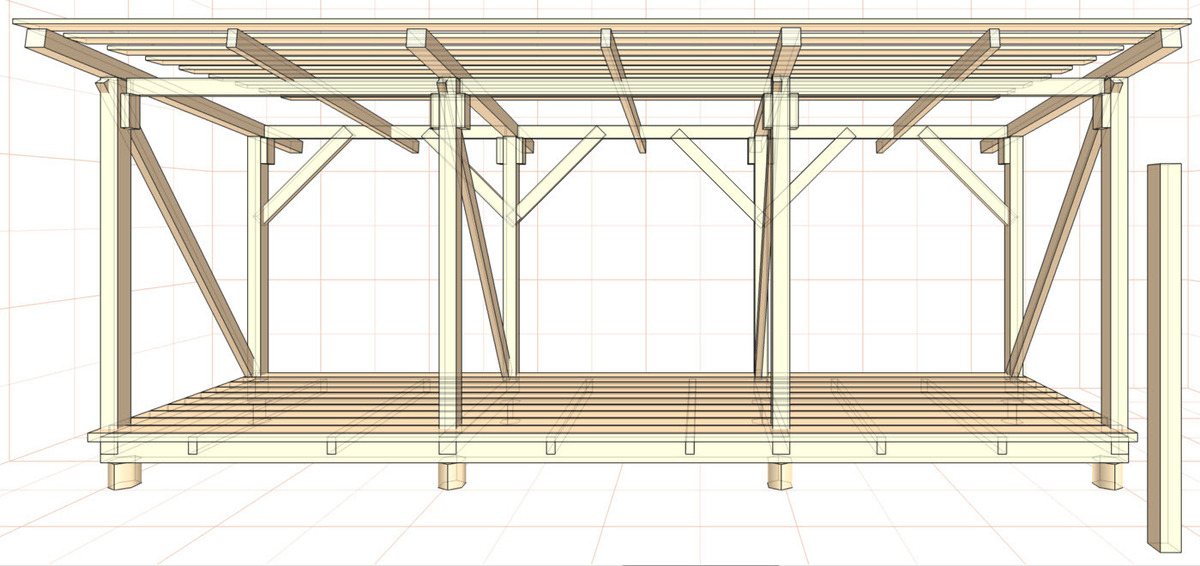The image size is (1200, 566).
Task: Click the rear right corner post
Action: (x=1016, y=260)
